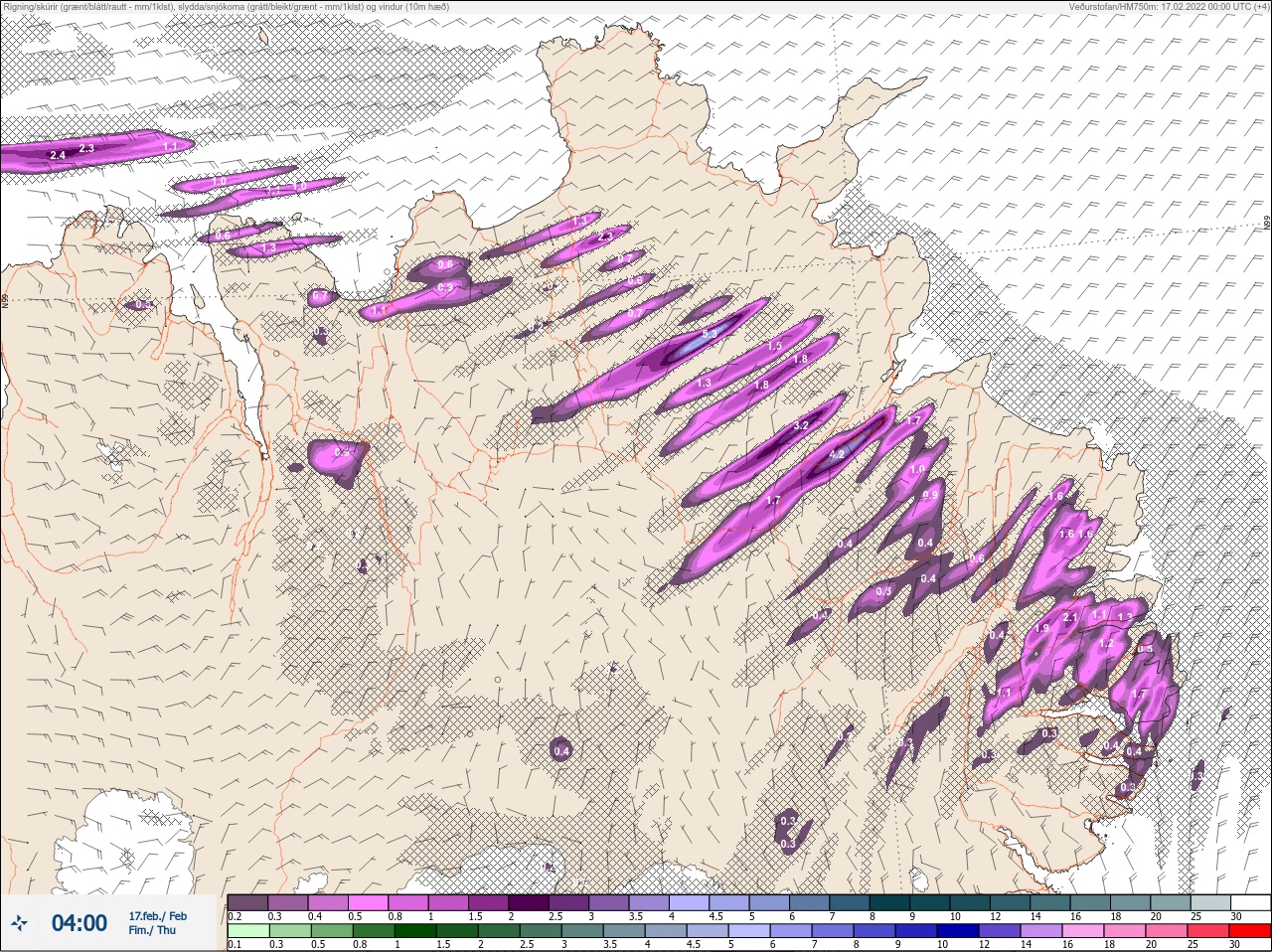This screenshot has width=1272, height=952.
Task: Click the 2.4 value in the offshore band
Action: 58,155
